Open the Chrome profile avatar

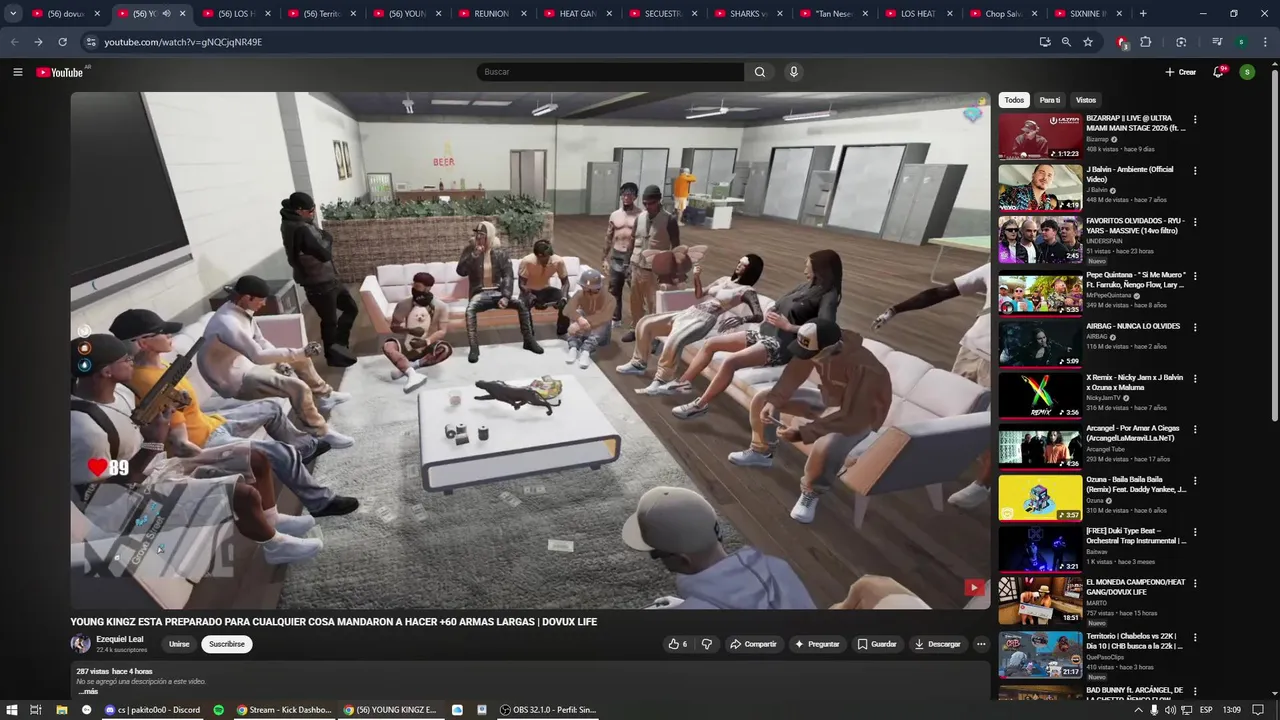point(1241,42)
